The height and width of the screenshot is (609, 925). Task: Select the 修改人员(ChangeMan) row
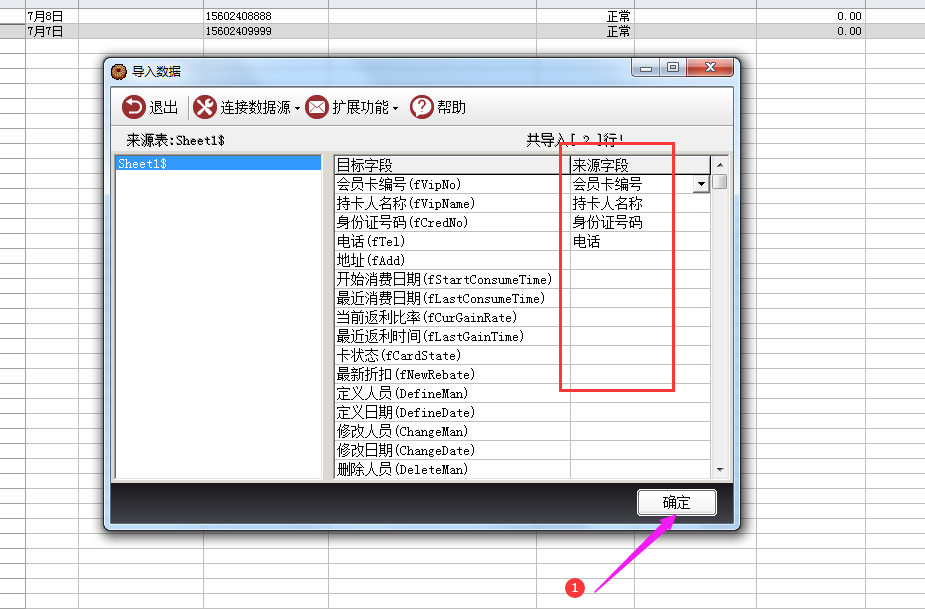452,431
